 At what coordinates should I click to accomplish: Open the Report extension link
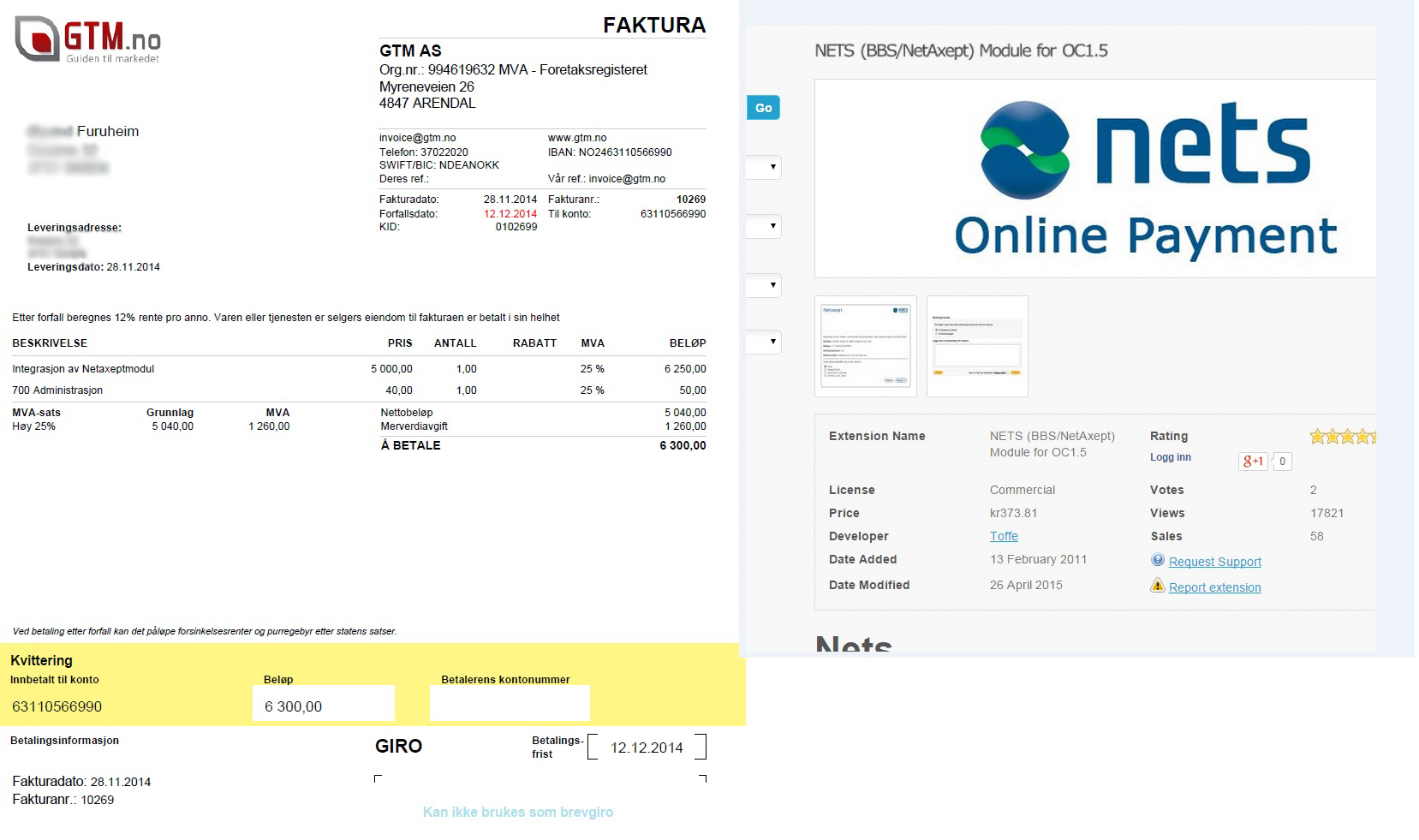(1214, 587)
